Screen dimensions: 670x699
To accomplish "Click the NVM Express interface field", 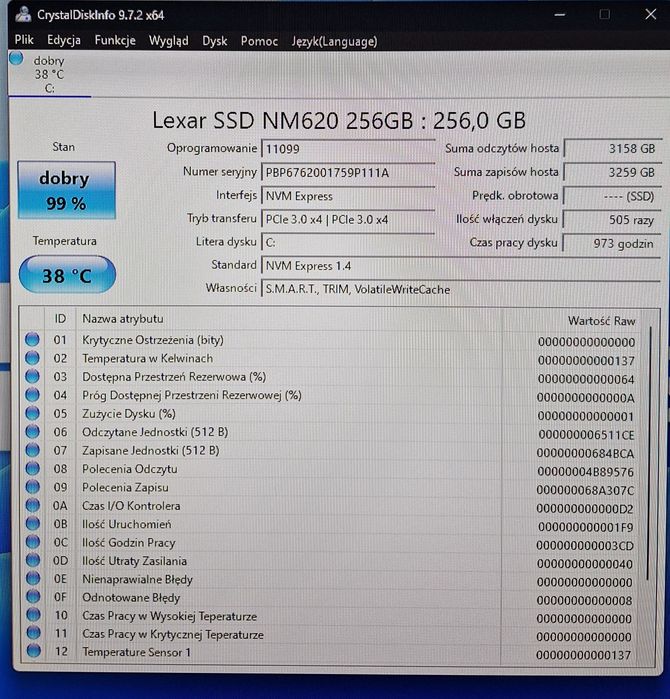I will pos(348,196).
